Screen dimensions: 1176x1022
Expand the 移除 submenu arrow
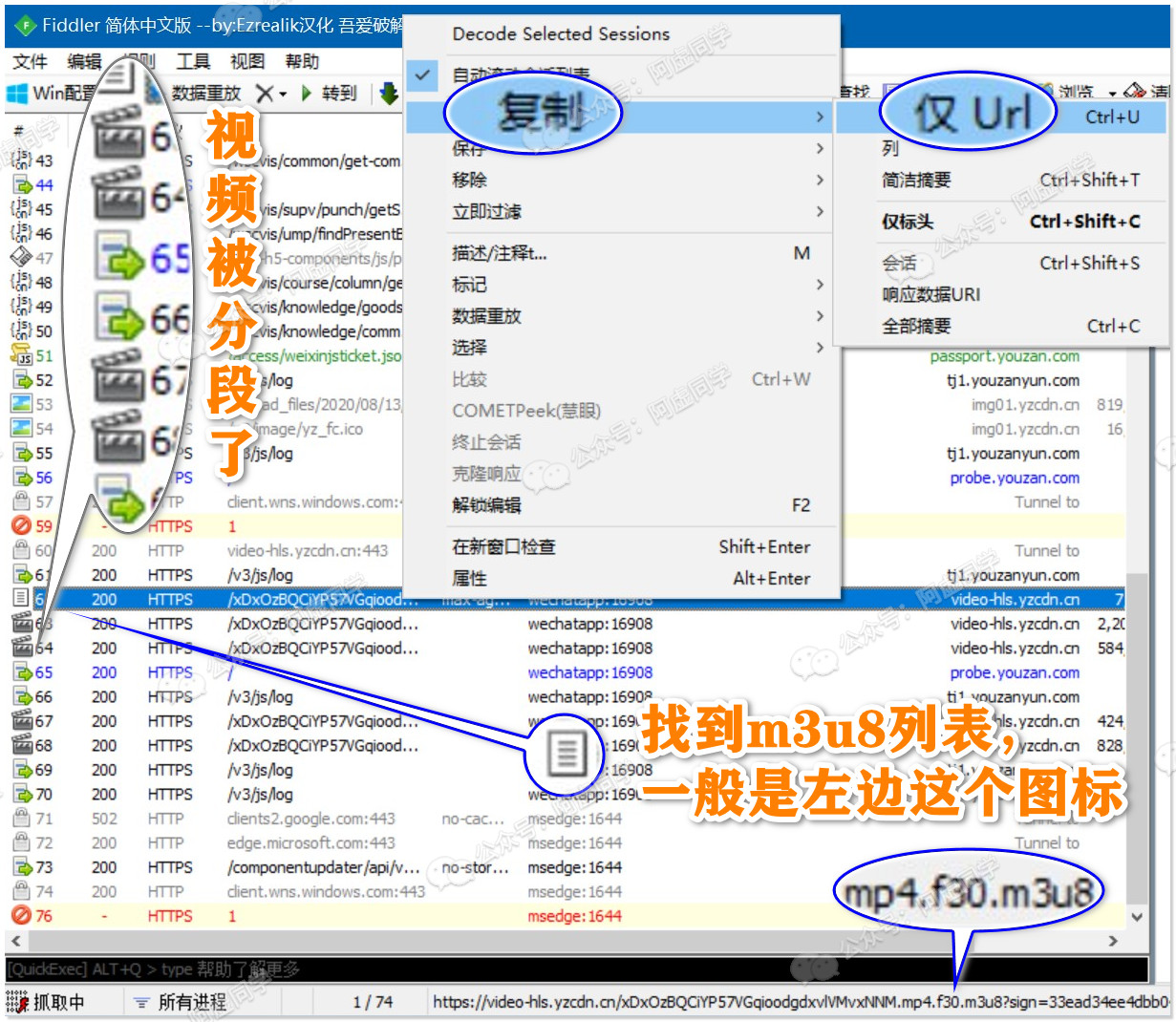[x=820, y=180]
